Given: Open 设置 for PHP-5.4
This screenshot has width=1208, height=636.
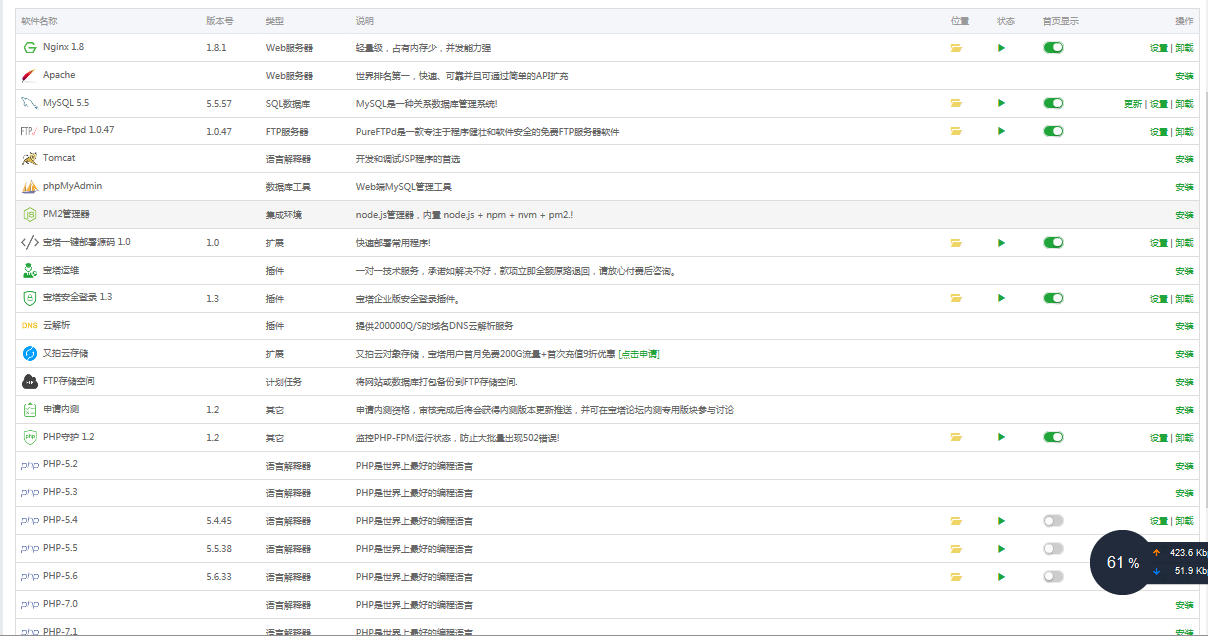Looking at the screenshot, I should [x=1159, y=521].
